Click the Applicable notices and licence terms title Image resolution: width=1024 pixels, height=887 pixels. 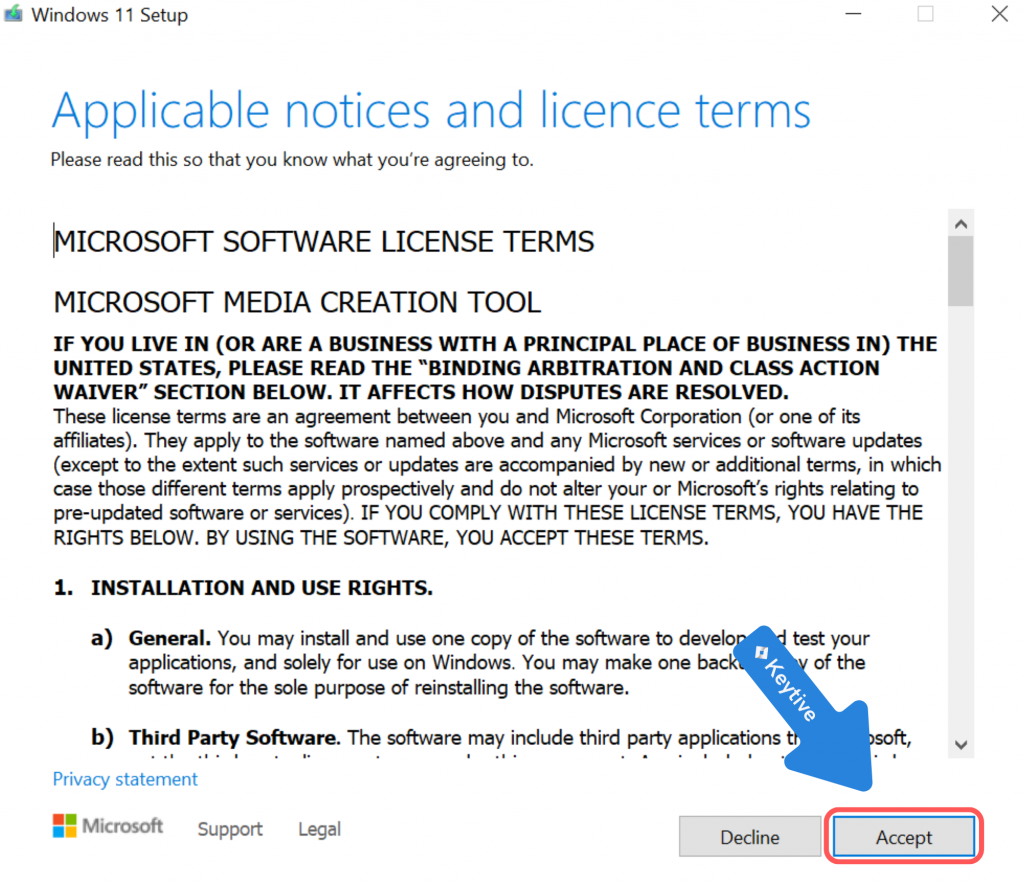click(x=431, y=111)
